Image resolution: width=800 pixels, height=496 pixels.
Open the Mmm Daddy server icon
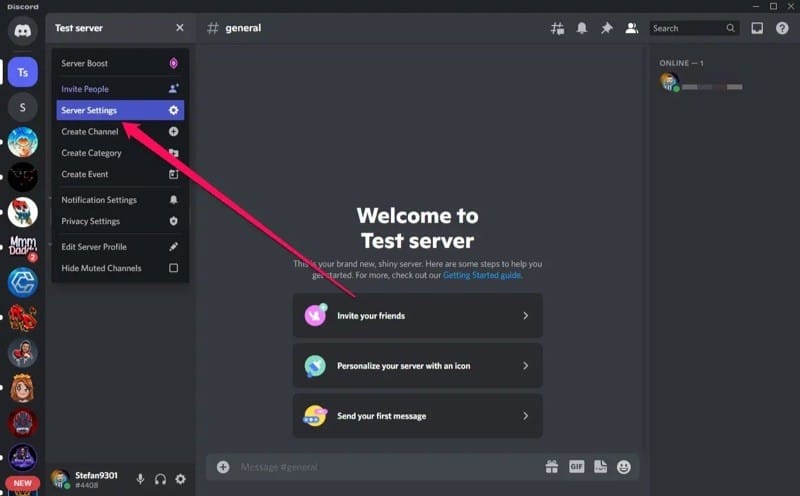(x=22, y=247)
